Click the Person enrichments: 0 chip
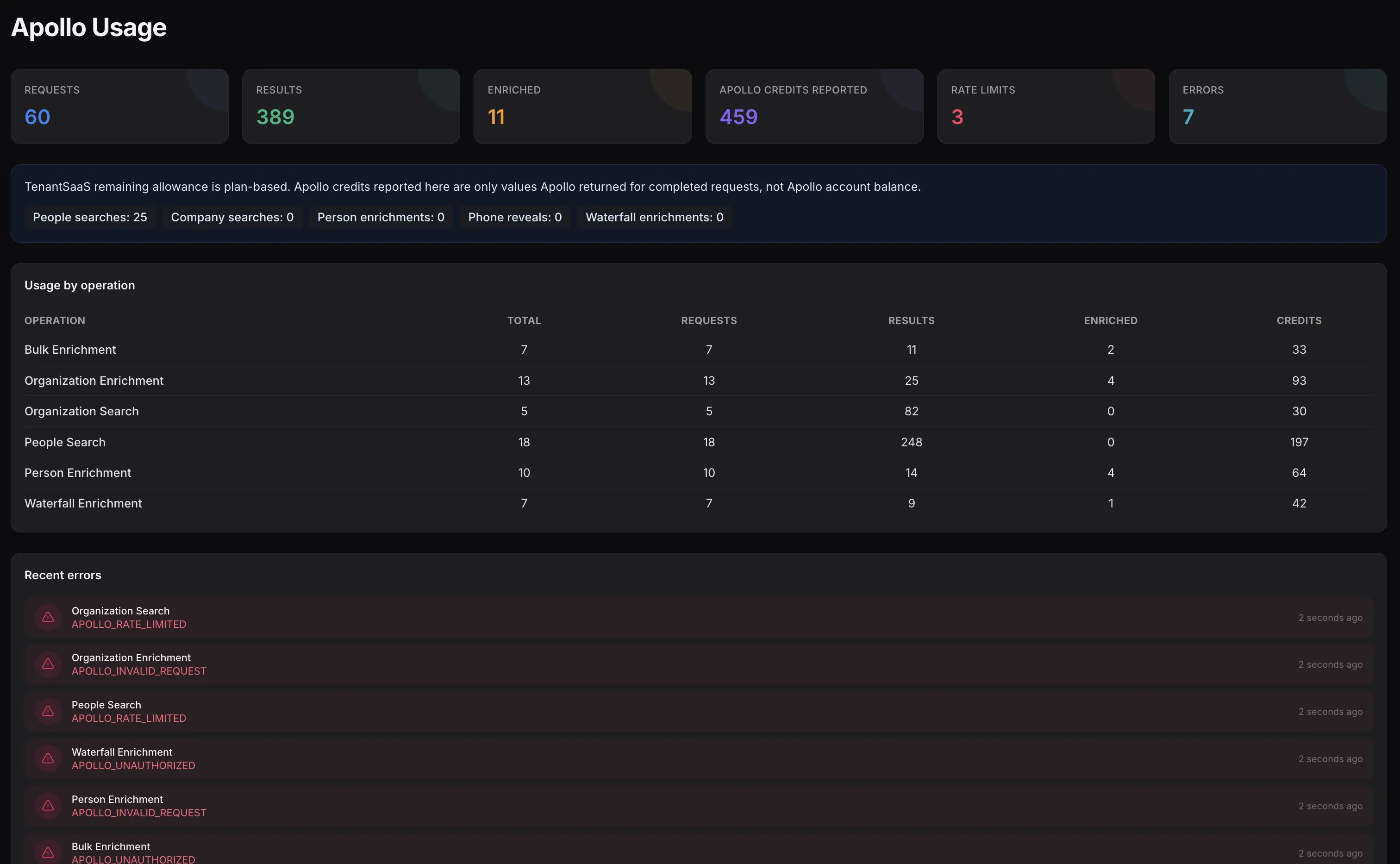The image size is (1400, 864). click(x=381, y=217)
